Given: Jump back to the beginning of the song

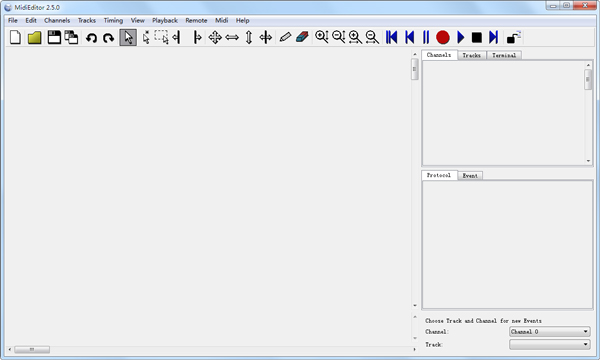Looking at the screenshot, I should (x=391, y=37).
